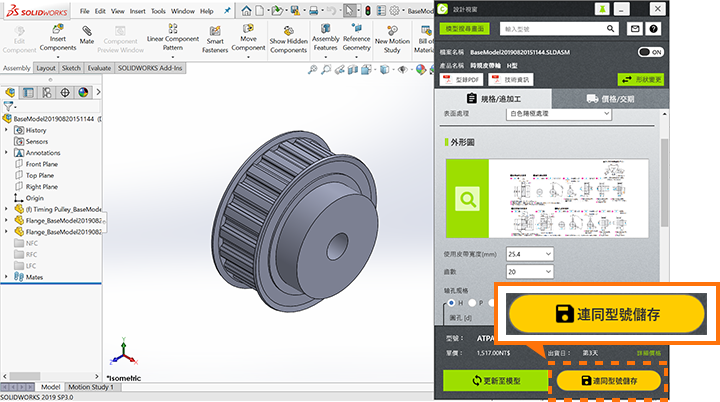The height and width of the screenshot is (402, 720).
Task: Expand the Annotations tree node
Action: 7,153
